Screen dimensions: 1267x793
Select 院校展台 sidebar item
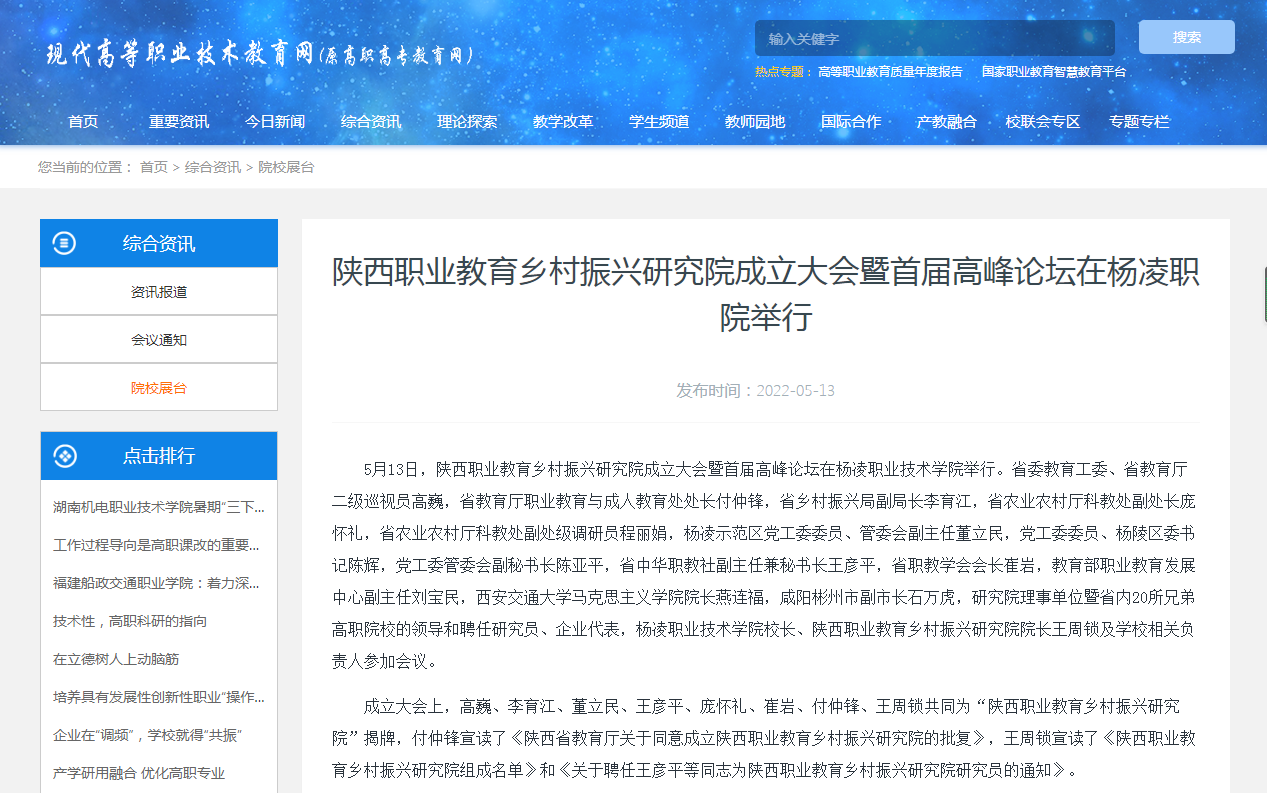coord(159,388)
